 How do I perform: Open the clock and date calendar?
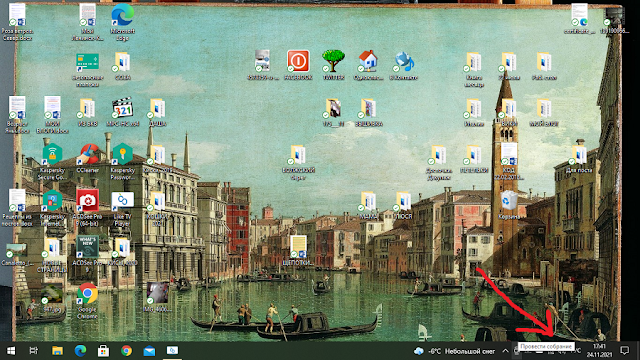600,351
